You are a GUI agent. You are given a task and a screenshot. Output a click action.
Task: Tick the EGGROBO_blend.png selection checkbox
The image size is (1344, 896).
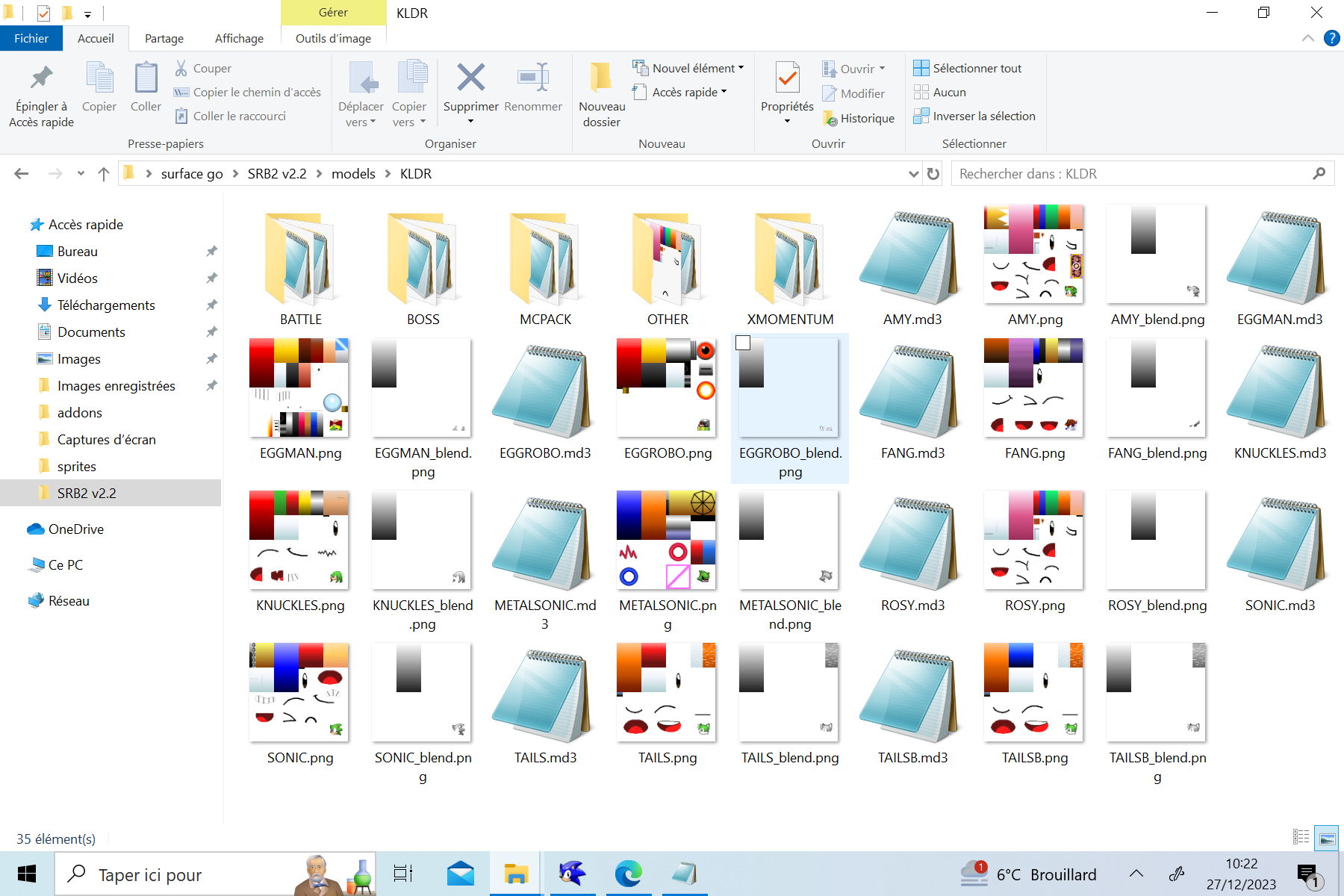click(743, 343)
